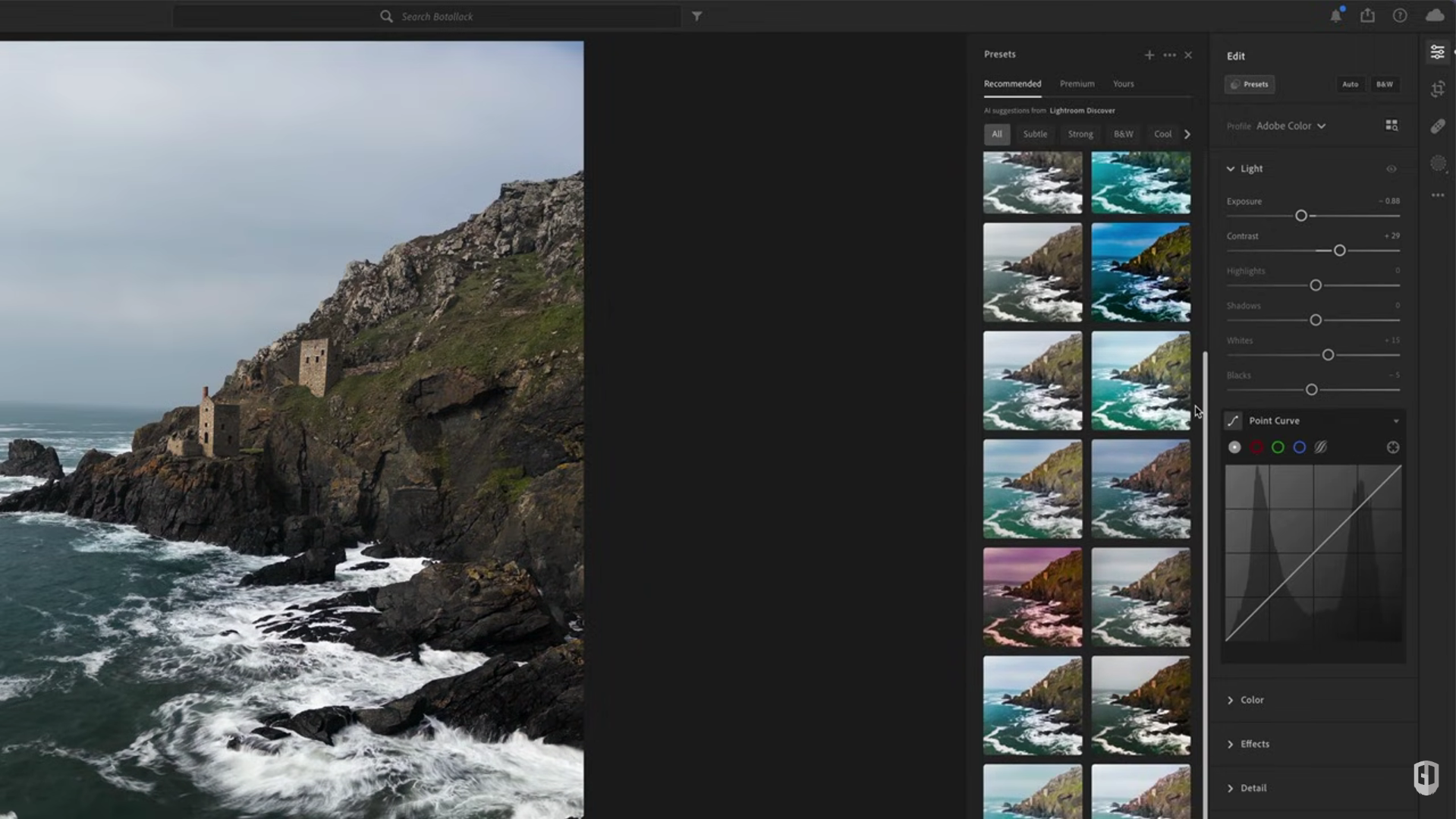Image resolution: width=1456 pixels, height=819 pixels.
Task: Apply Auto adjustments
Action: click(x=1350, y=84)
